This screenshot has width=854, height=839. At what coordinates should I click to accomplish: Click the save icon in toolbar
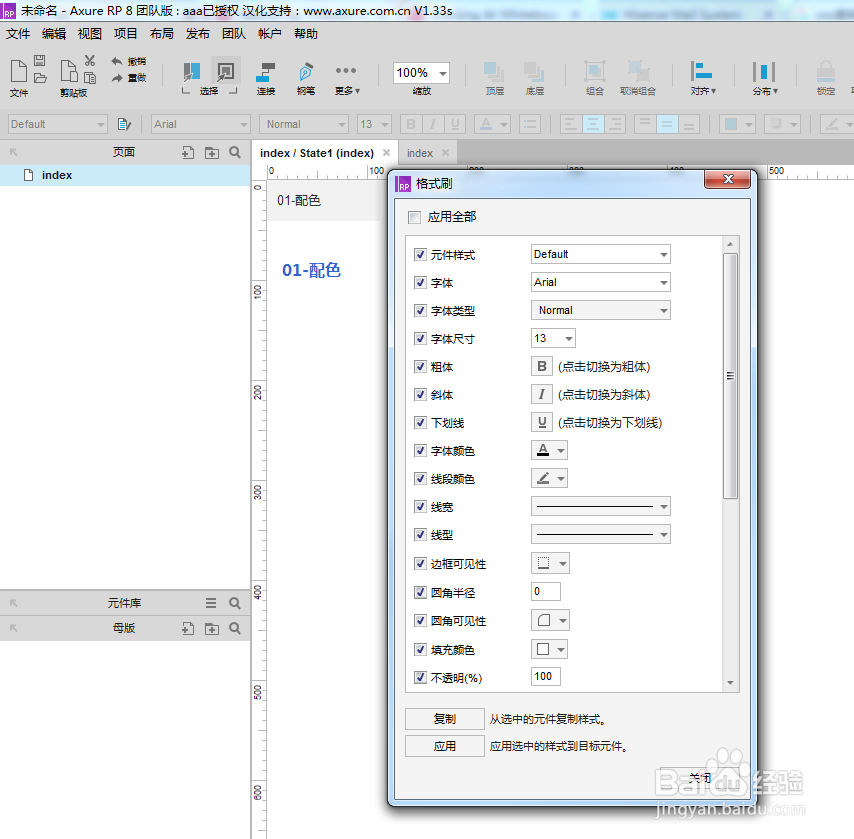[x=40, y=60]
